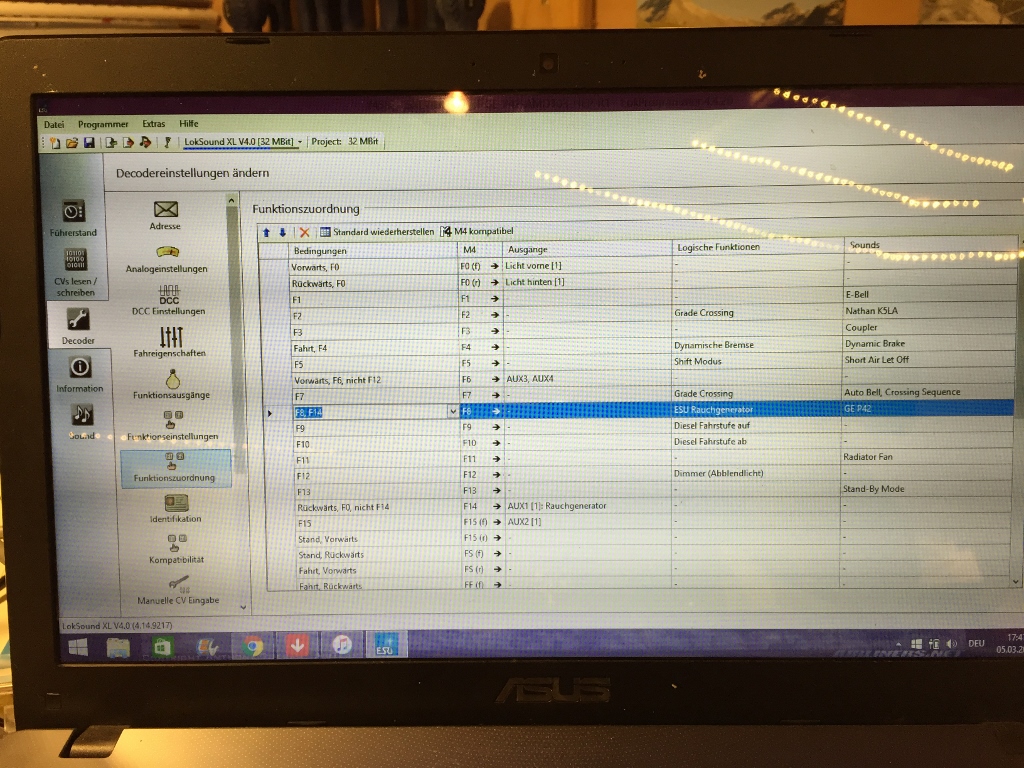The width and height of the screenshot is (1024, 768).
Task: Open Chrome from the taskbar
Action: click(252, 647)
